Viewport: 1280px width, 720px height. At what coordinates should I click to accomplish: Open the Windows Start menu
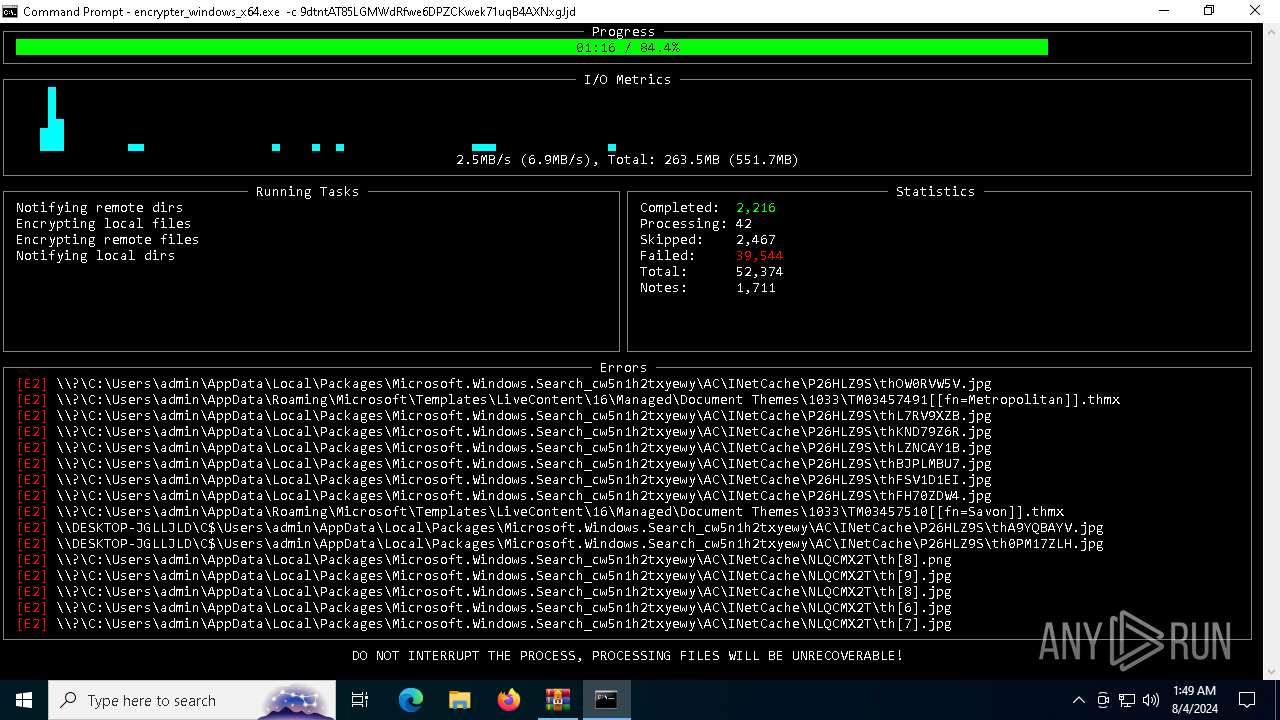pyautogui.click(x=24, y=700)
